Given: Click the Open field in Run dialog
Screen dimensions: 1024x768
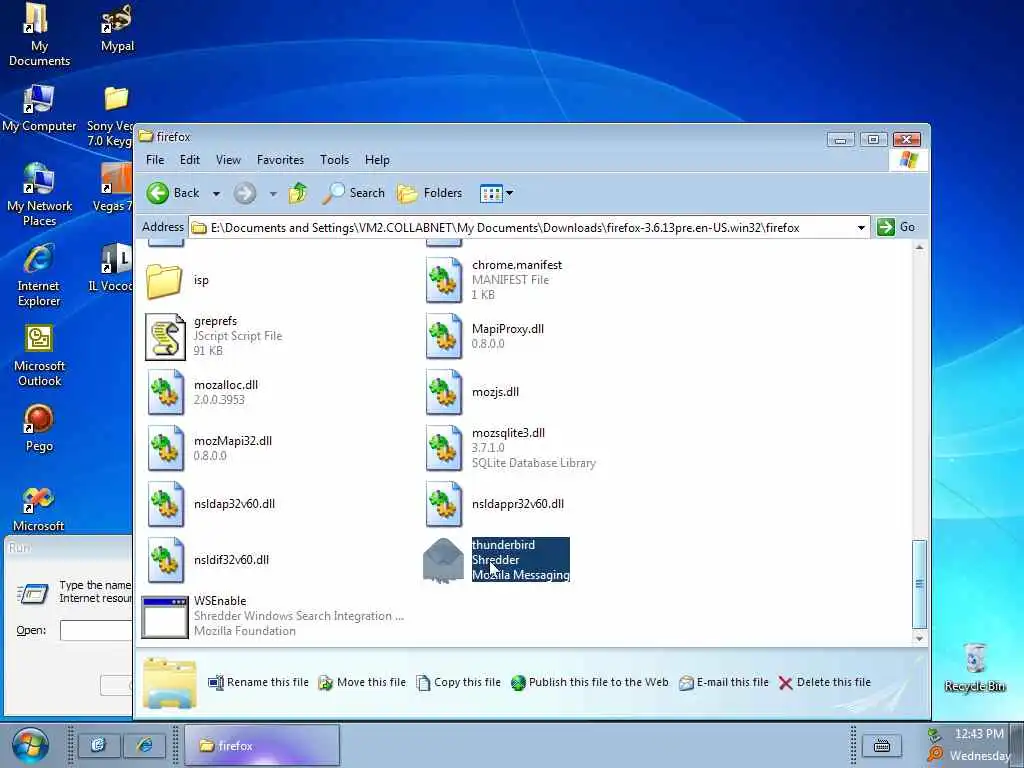Looking at the screenshot, I should [x=96, y=630].
